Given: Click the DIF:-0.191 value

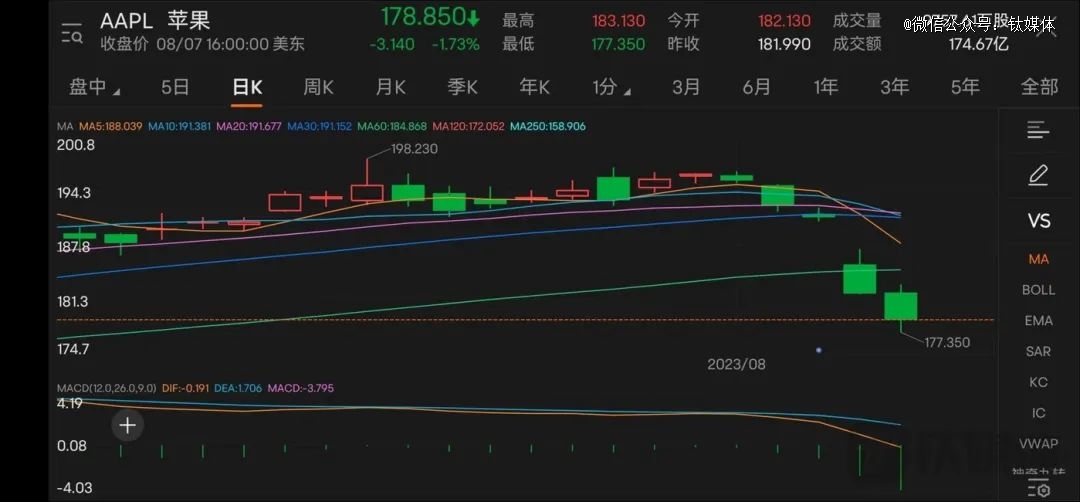Looking at the screenshot, I should tap(185, 388).
